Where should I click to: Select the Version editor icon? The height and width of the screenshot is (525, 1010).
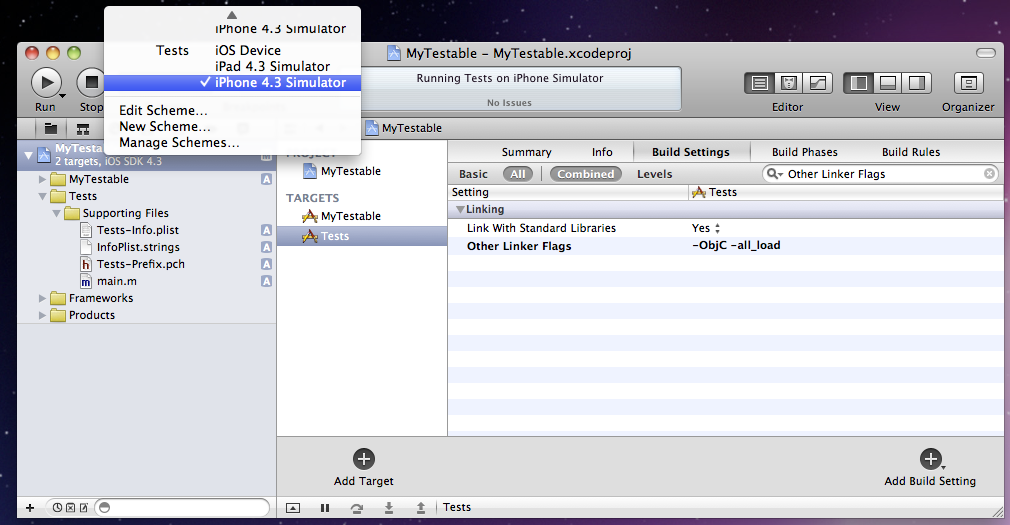(817, 83)
